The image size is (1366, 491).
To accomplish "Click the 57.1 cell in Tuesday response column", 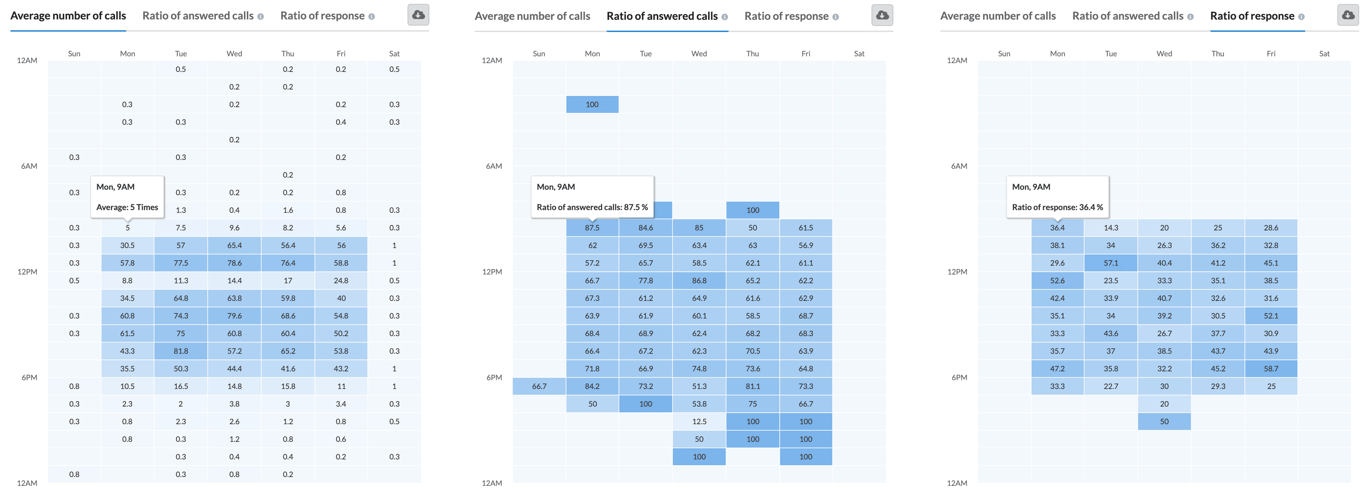I will pos(1111,263).
